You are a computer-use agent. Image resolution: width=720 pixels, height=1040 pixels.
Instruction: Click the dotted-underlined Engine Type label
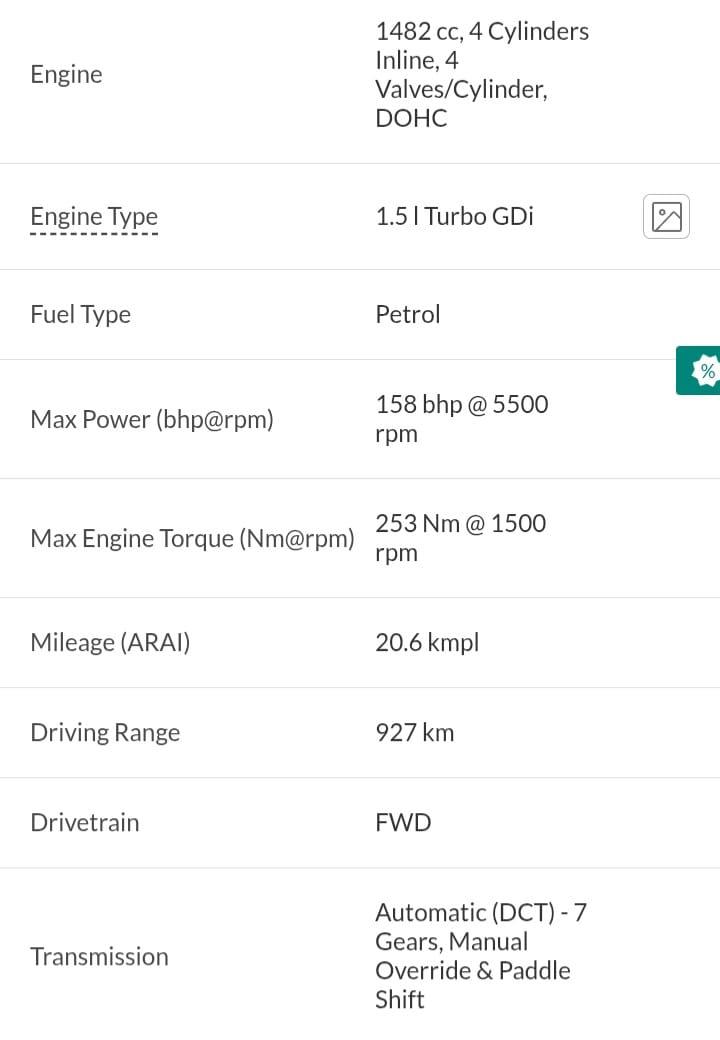click(94, 217)
